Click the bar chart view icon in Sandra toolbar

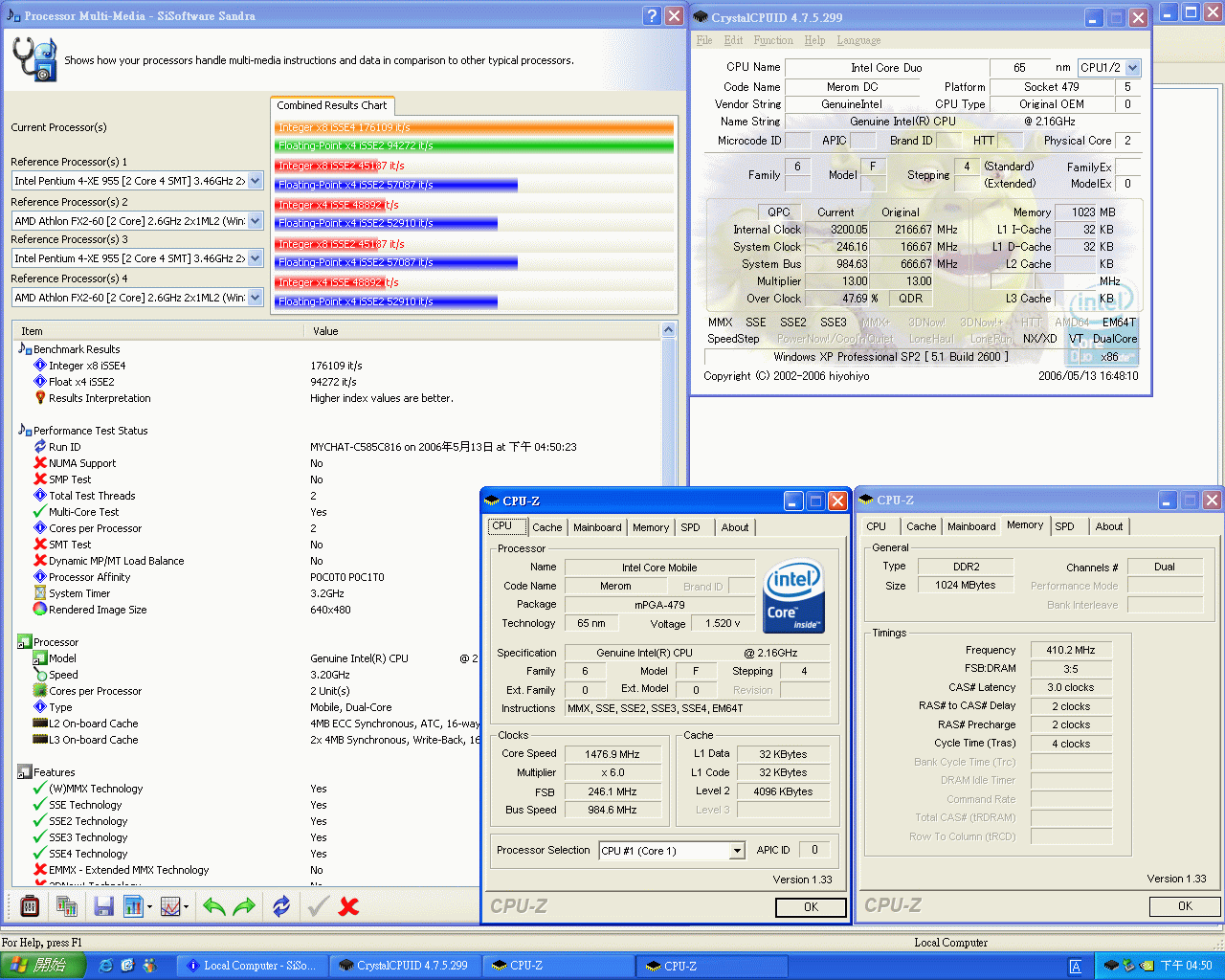tap(132, 905)
